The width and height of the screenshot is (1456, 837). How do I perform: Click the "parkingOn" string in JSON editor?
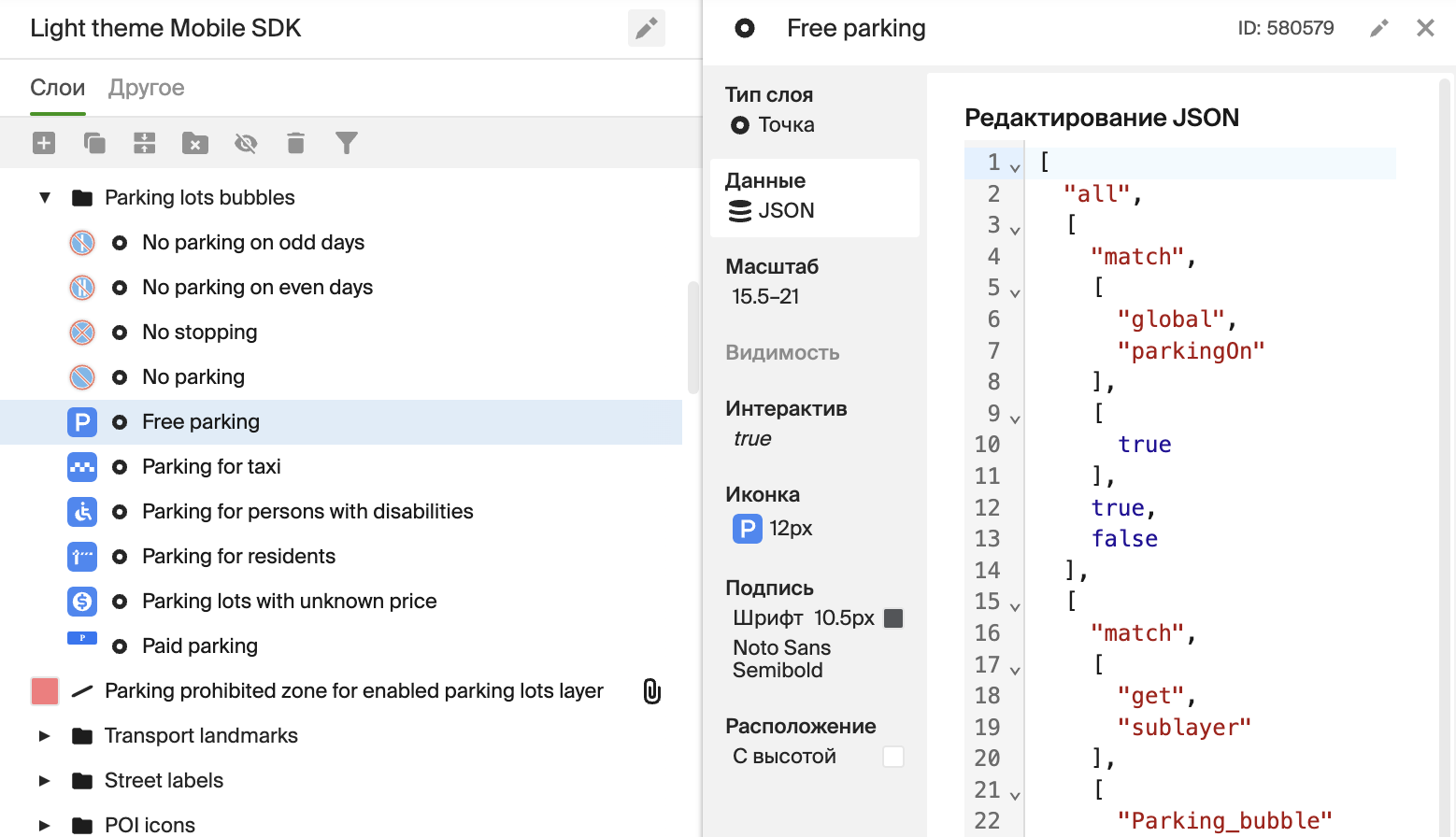click(1192, 351)
